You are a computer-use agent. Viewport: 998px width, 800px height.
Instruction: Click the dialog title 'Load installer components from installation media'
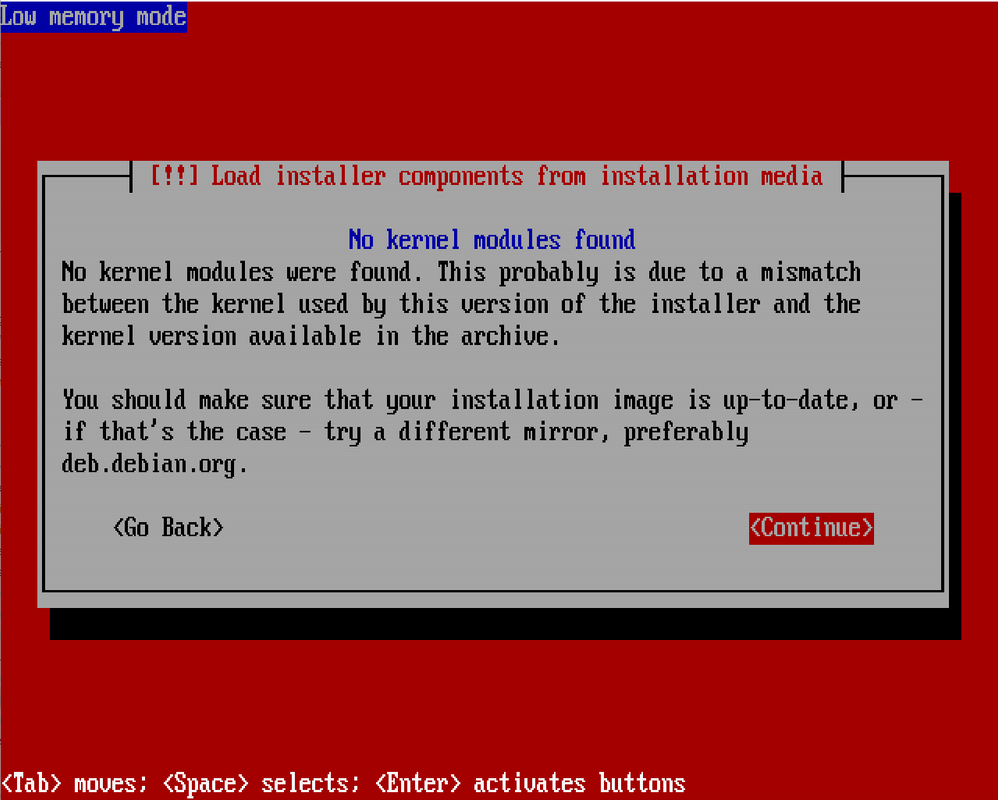click(487, 176)
